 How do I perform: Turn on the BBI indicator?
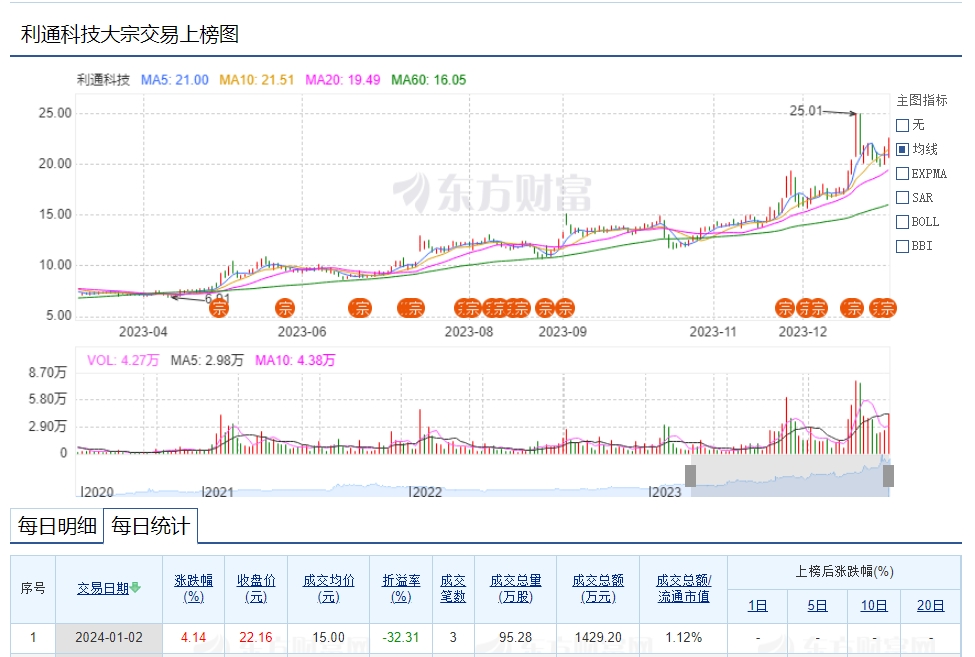(x=902, y=246)
